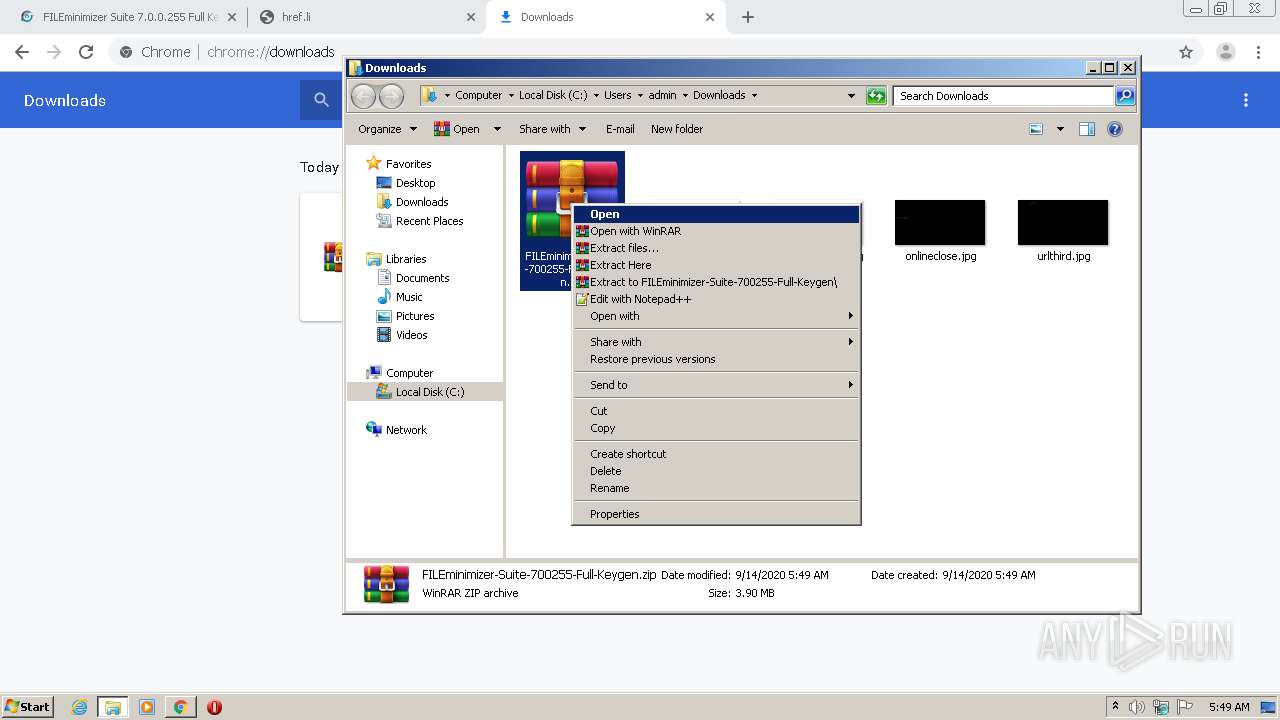
Task: Select Downloads under Favorites
Action: (421, 202)
